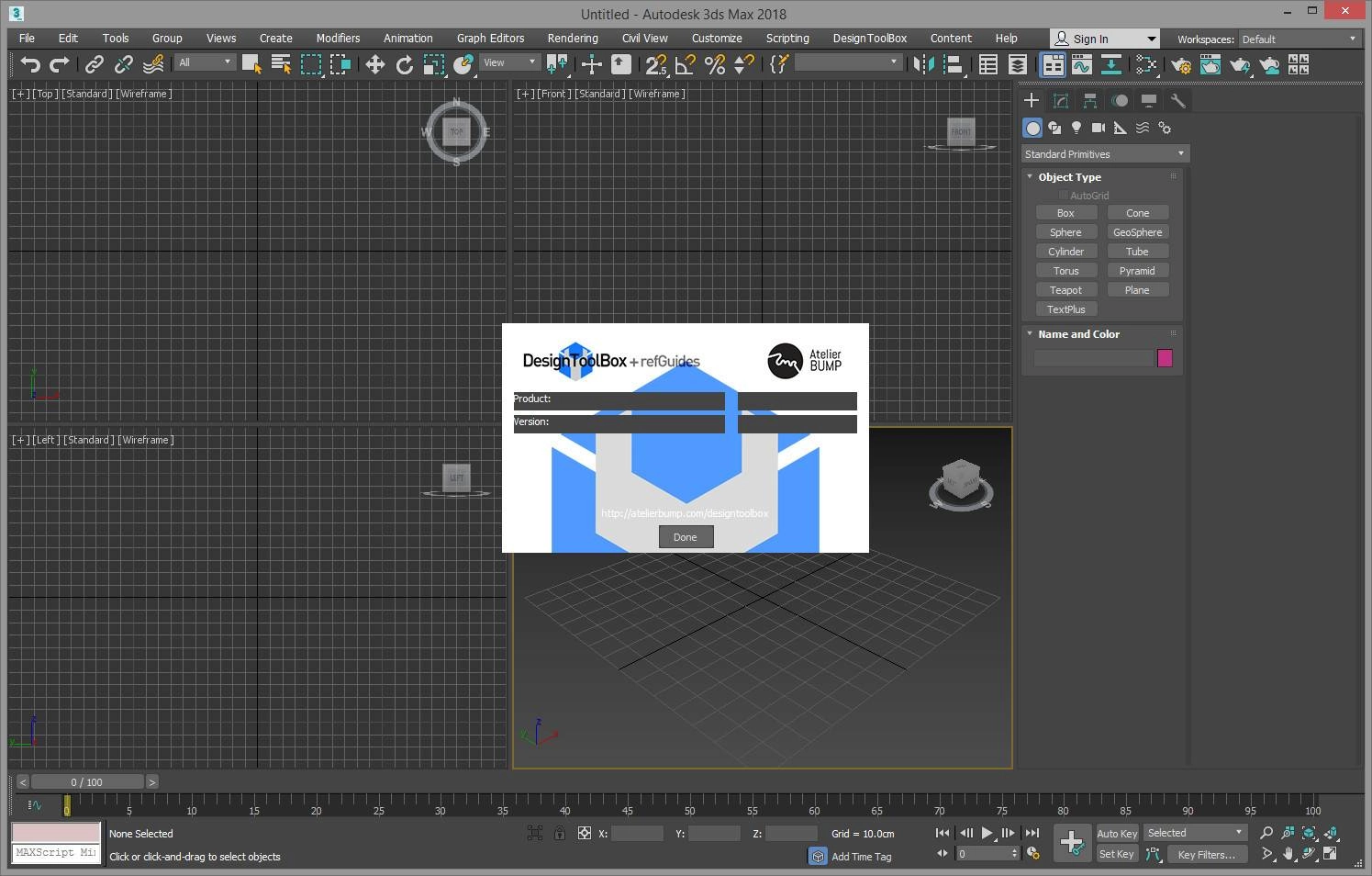
Task: Click Use Pivot Point Center icon
Action: click(x=556, y=64)
